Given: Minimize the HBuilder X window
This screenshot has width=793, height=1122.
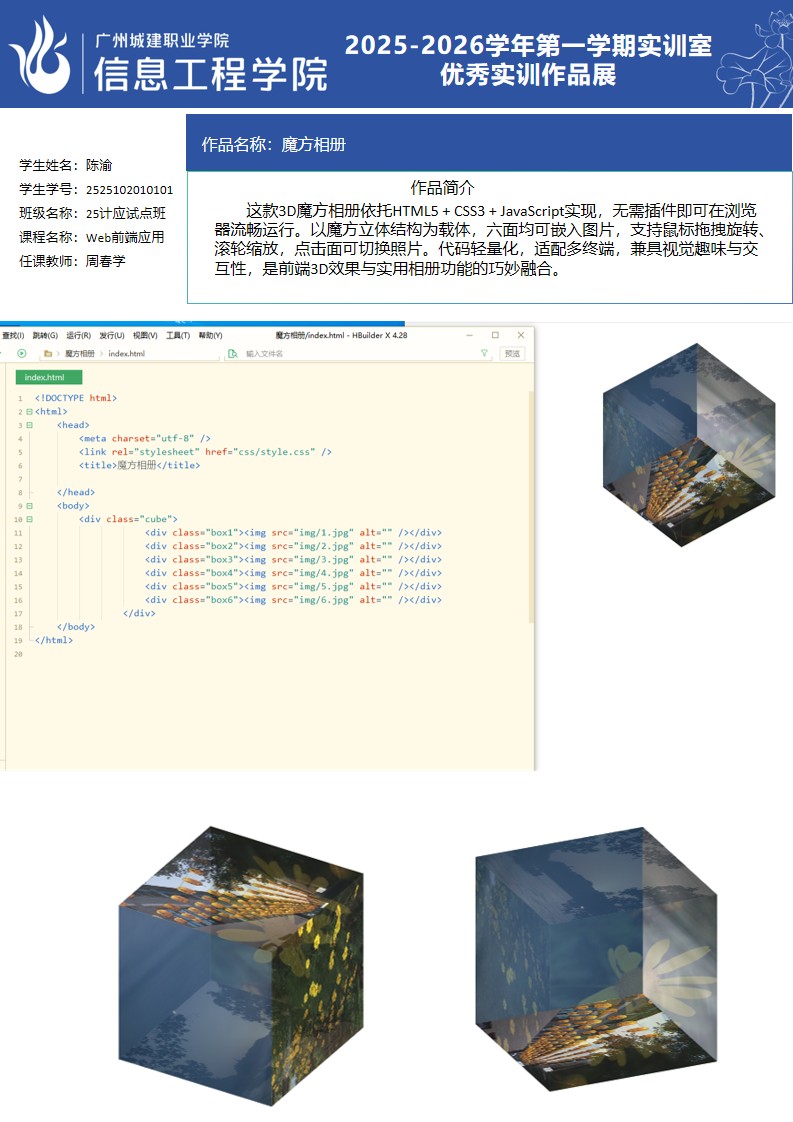Looking at the screenshot, I should click(x=469, y=335).
